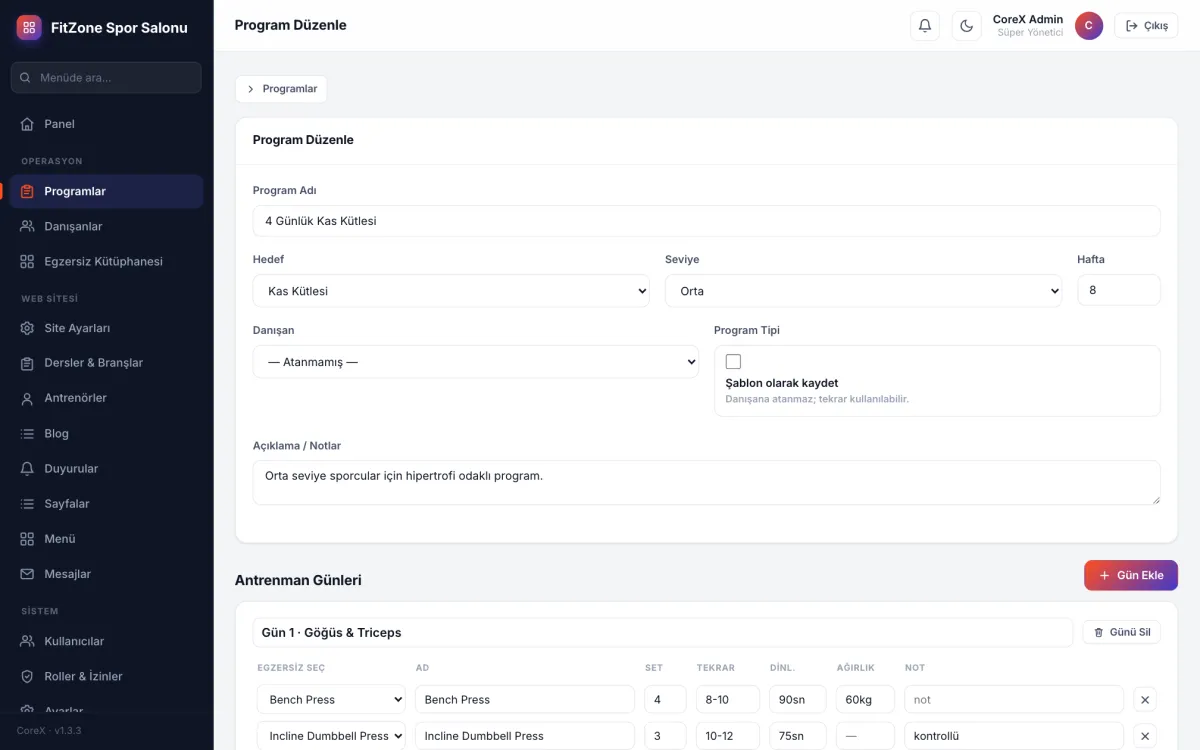Click the Menü grid icon

[x=27, y=538]
